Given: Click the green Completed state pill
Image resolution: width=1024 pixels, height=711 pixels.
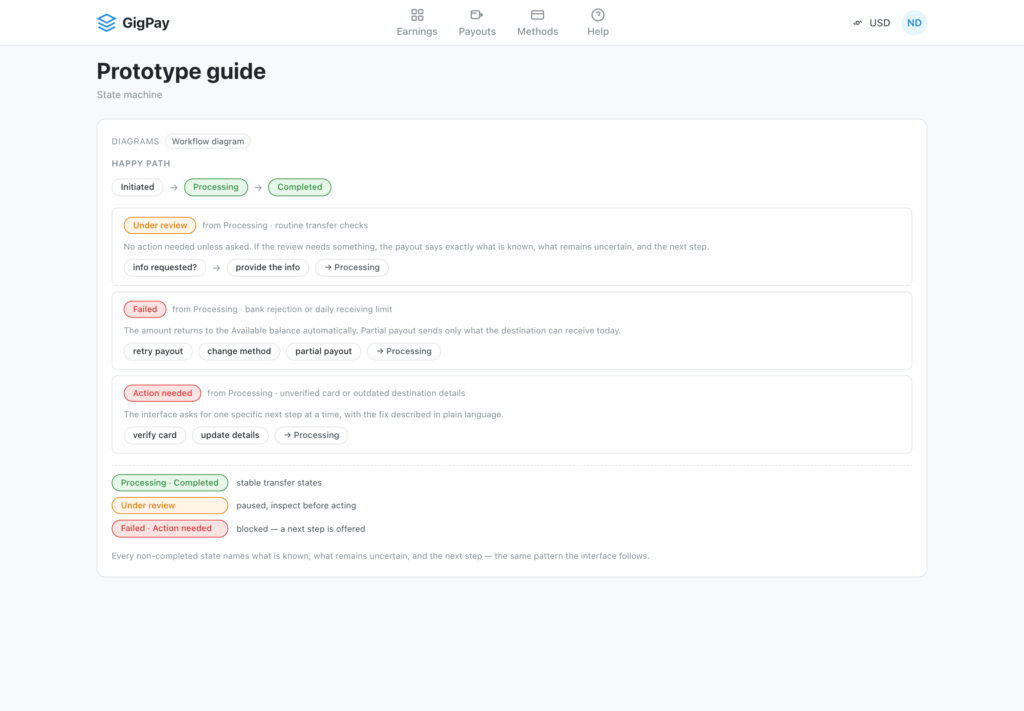Looking at the screenshot, I should [x=299, y=187].
